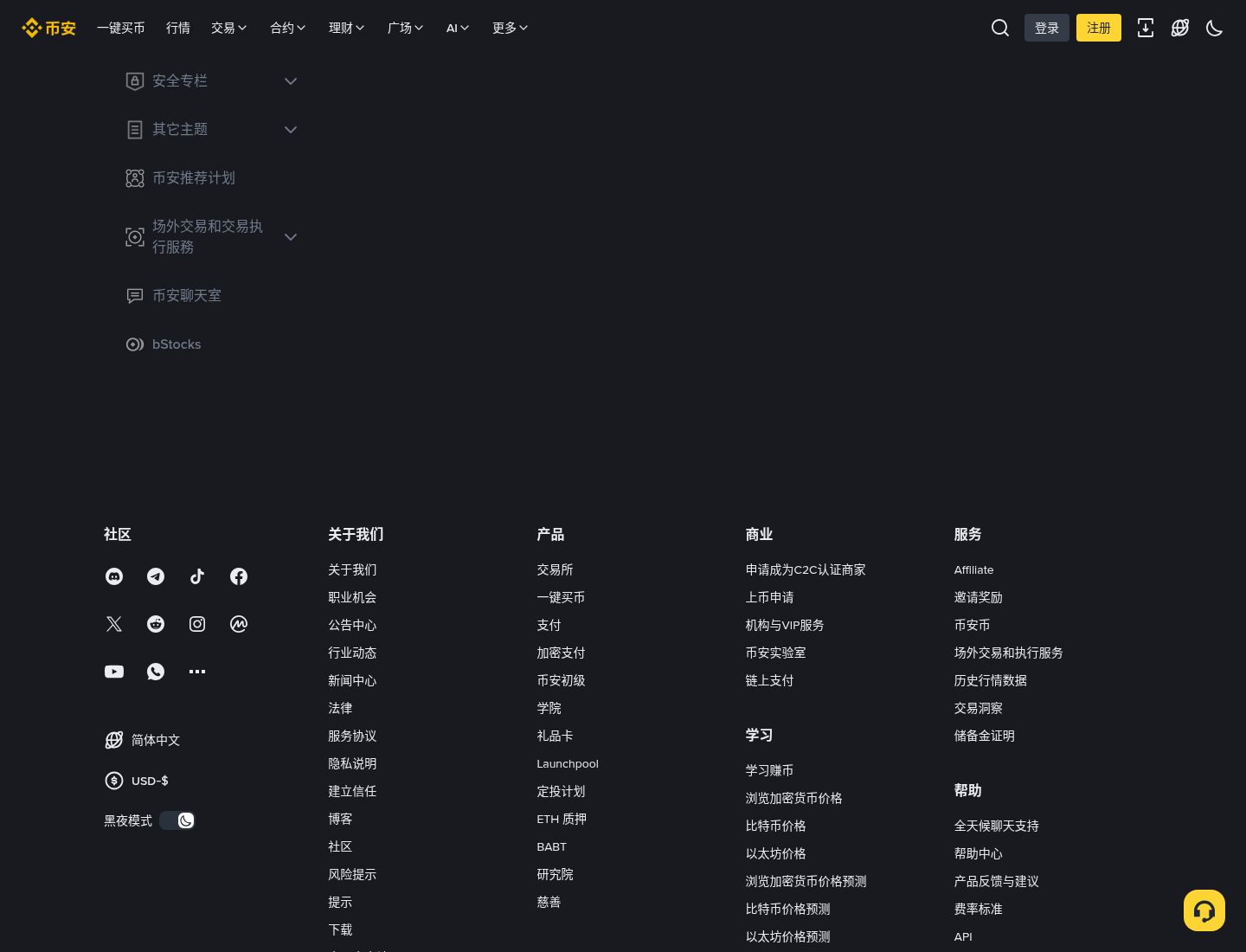
Task: Open the 广场 dropdown menu
Action: click(406, 28)
